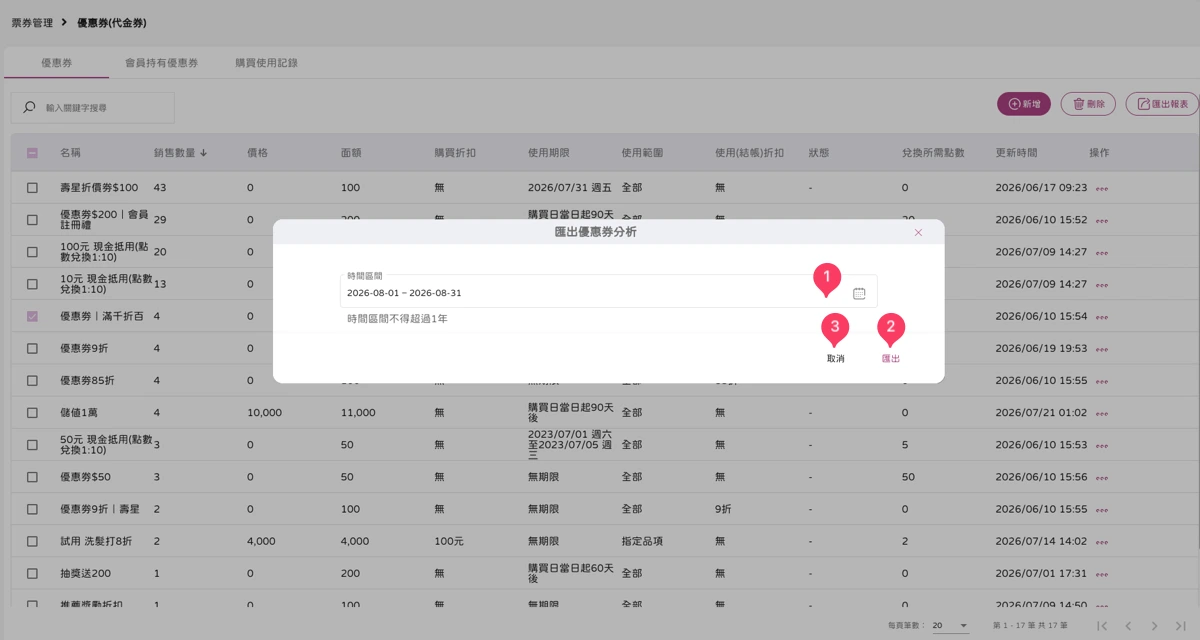This screenshot has height=640, width=1200.
Task: Click the 匯出報表 export icon button
Action: [x=1162, y=104]
